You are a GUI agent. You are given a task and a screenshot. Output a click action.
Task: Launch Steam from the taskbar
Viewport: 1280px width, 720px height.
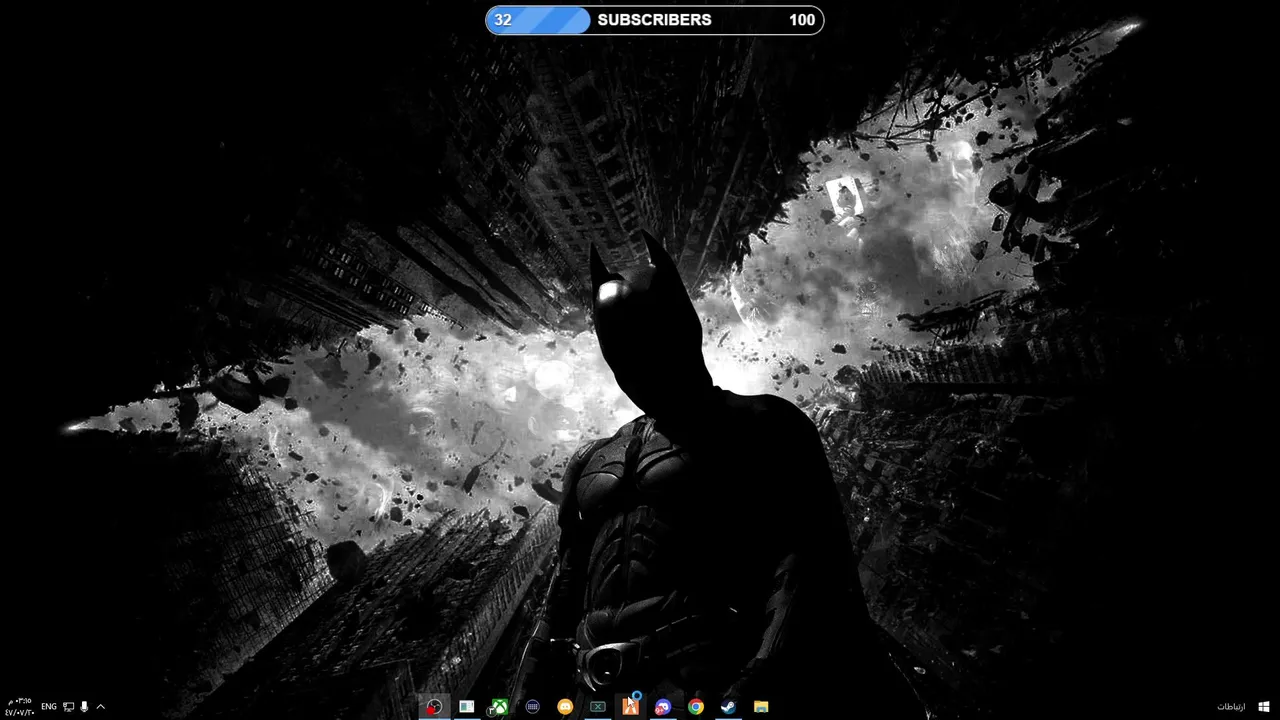729,707
